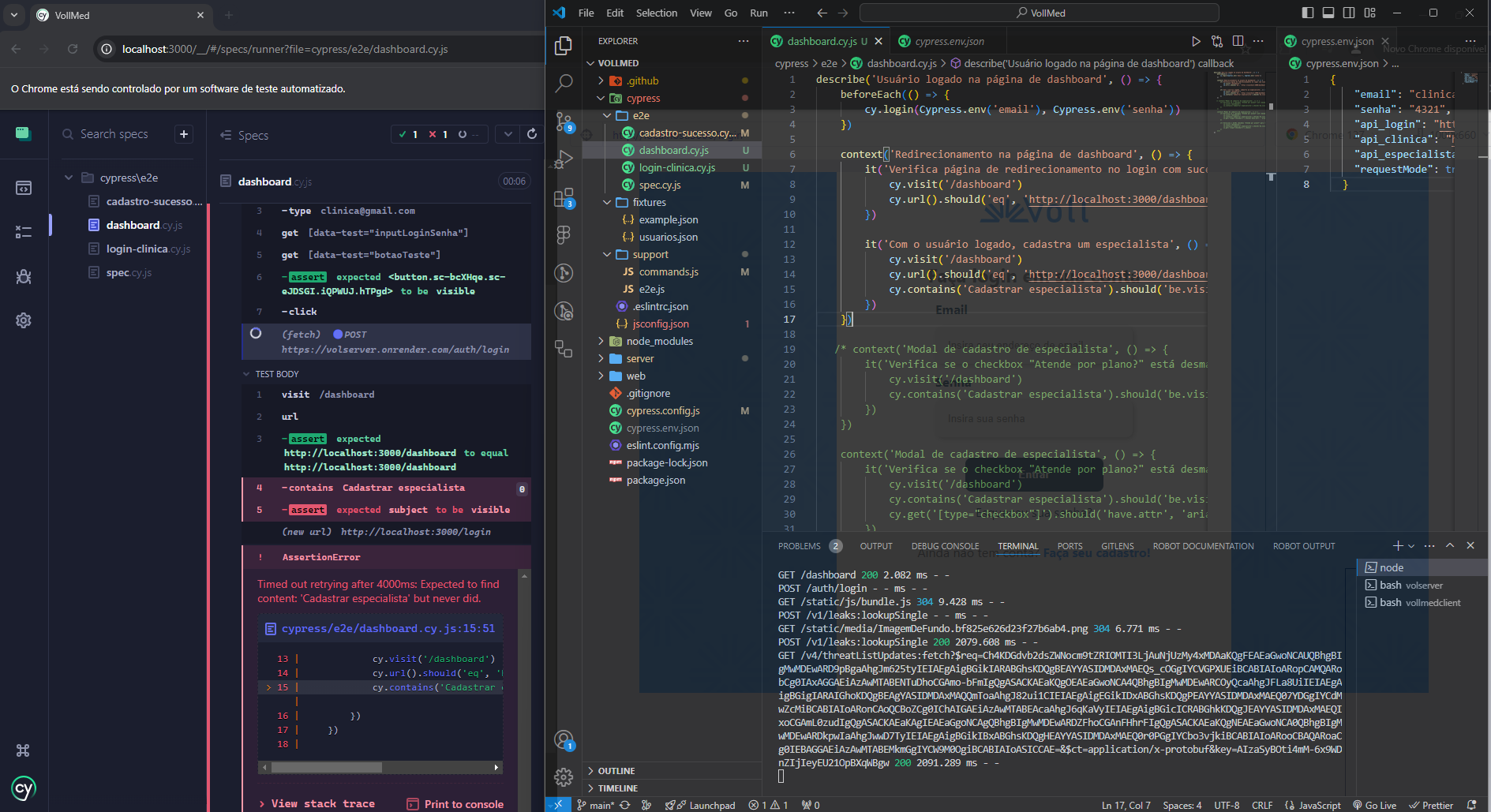Open the Run menu in VS Code
Image resolution: width=1491 pixels, height=812 pixels.
[x=759, y=13]
